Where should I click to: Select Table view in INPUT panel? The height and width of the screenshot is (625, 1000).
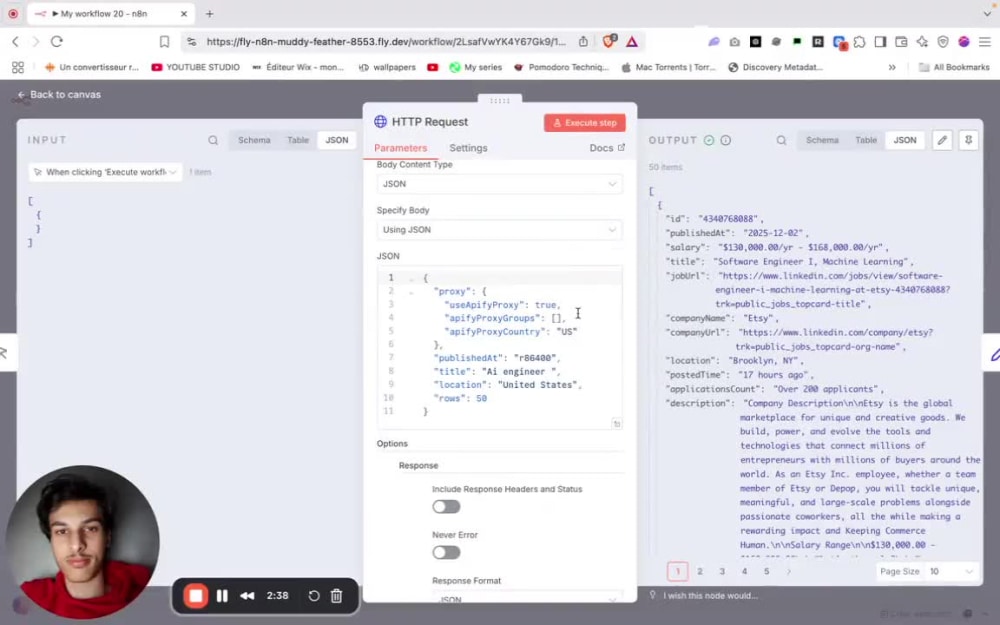click(297, 140)
